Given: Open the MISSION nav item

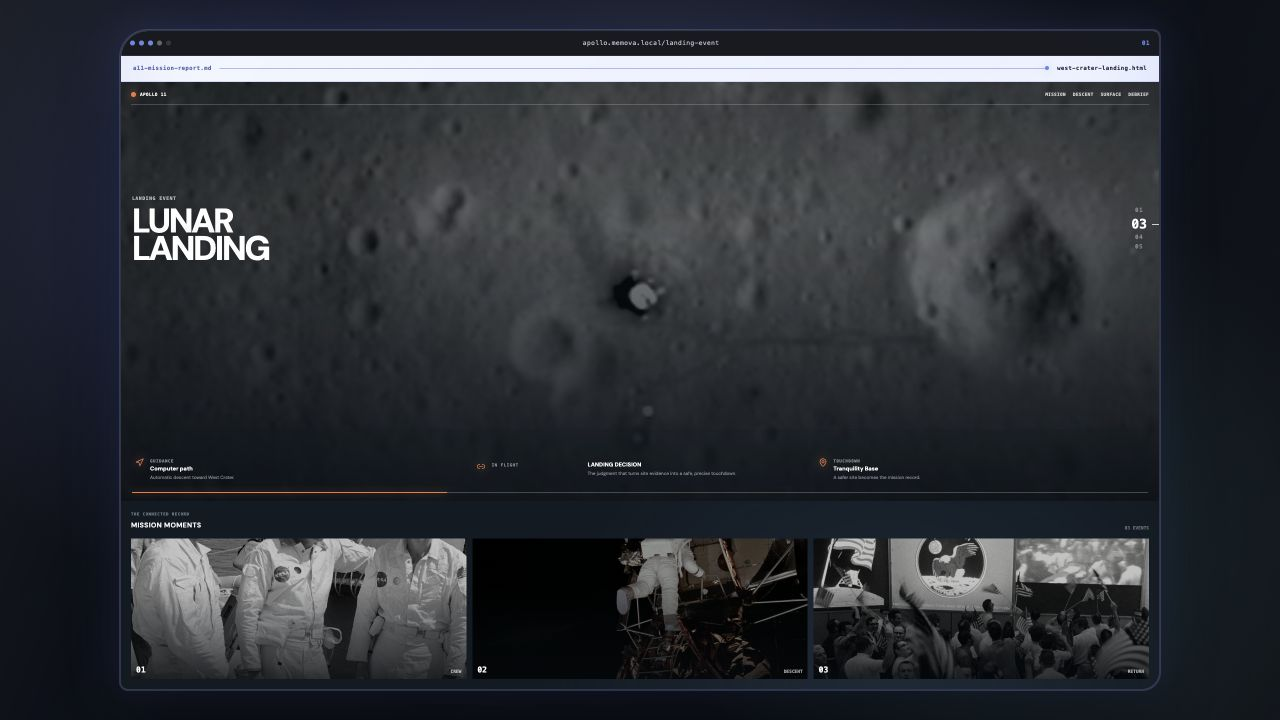Looking at the screenshot, I should pyautogui.click(x=1055, y=94).
